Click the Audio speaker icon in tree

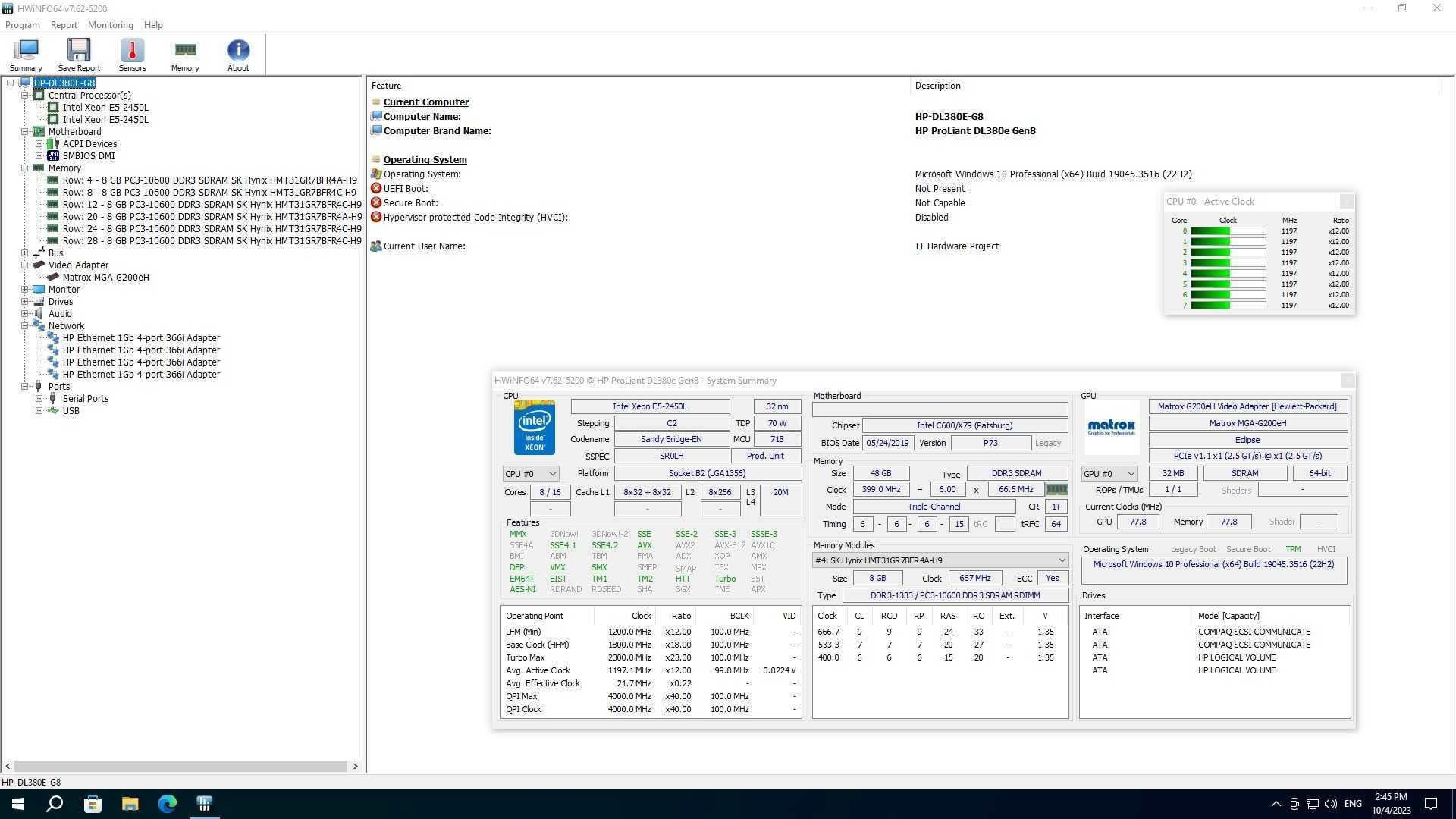(x=39, y=314)
